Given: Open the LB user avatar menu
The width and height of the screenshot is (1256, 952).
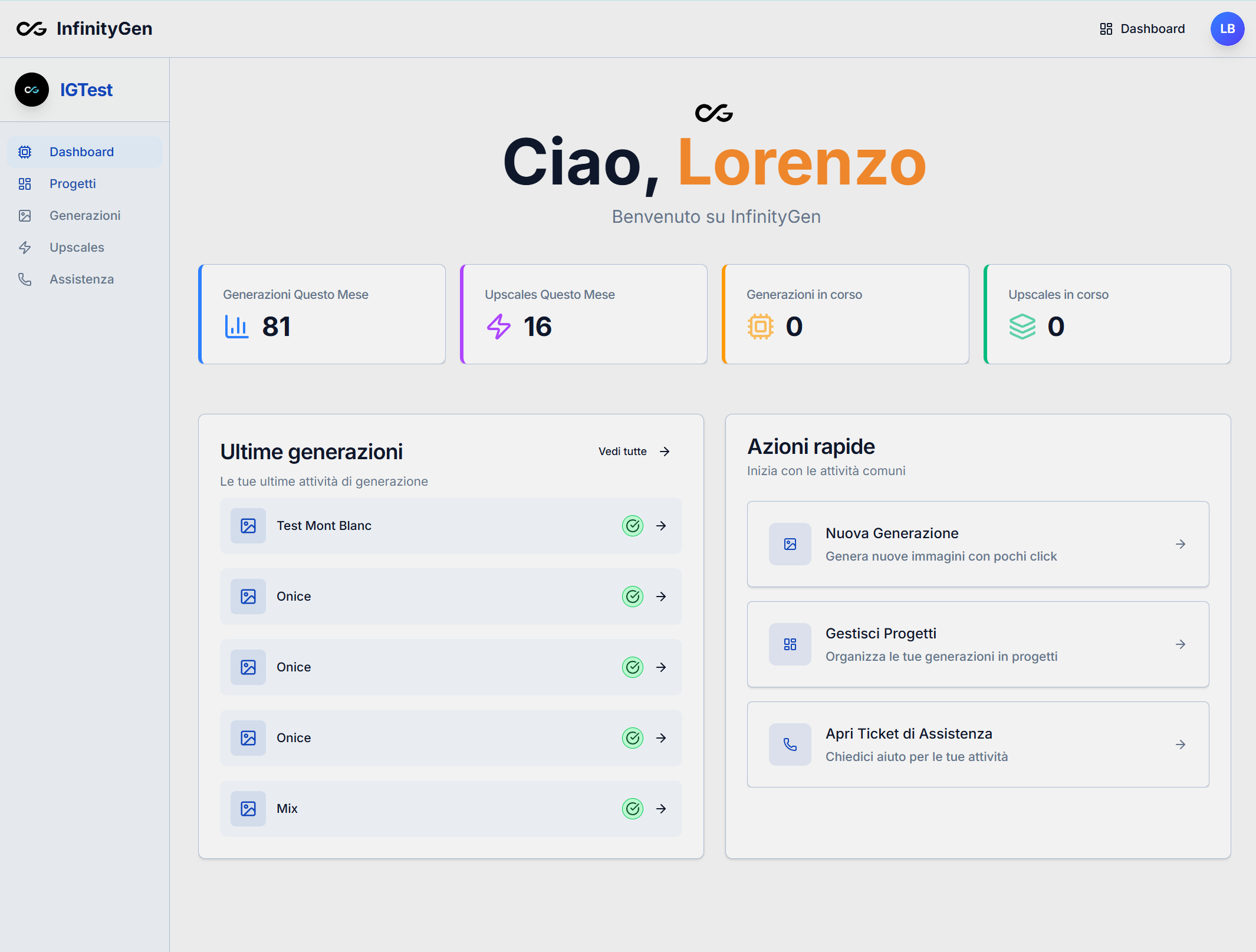Looking at the screenshot, I should coord(1227,28).
